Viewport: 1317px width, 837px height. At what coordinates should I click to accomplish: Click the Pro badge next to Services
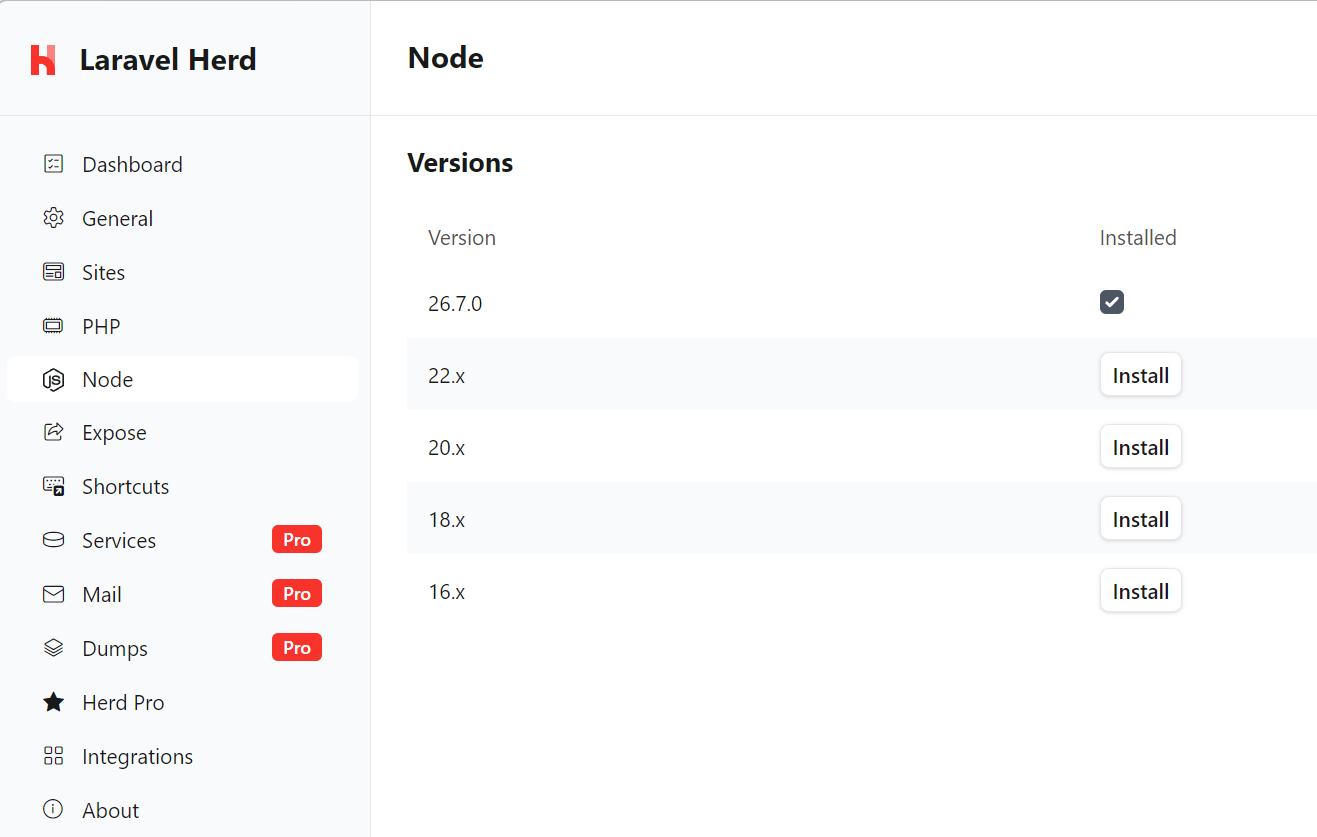(297, 540)
